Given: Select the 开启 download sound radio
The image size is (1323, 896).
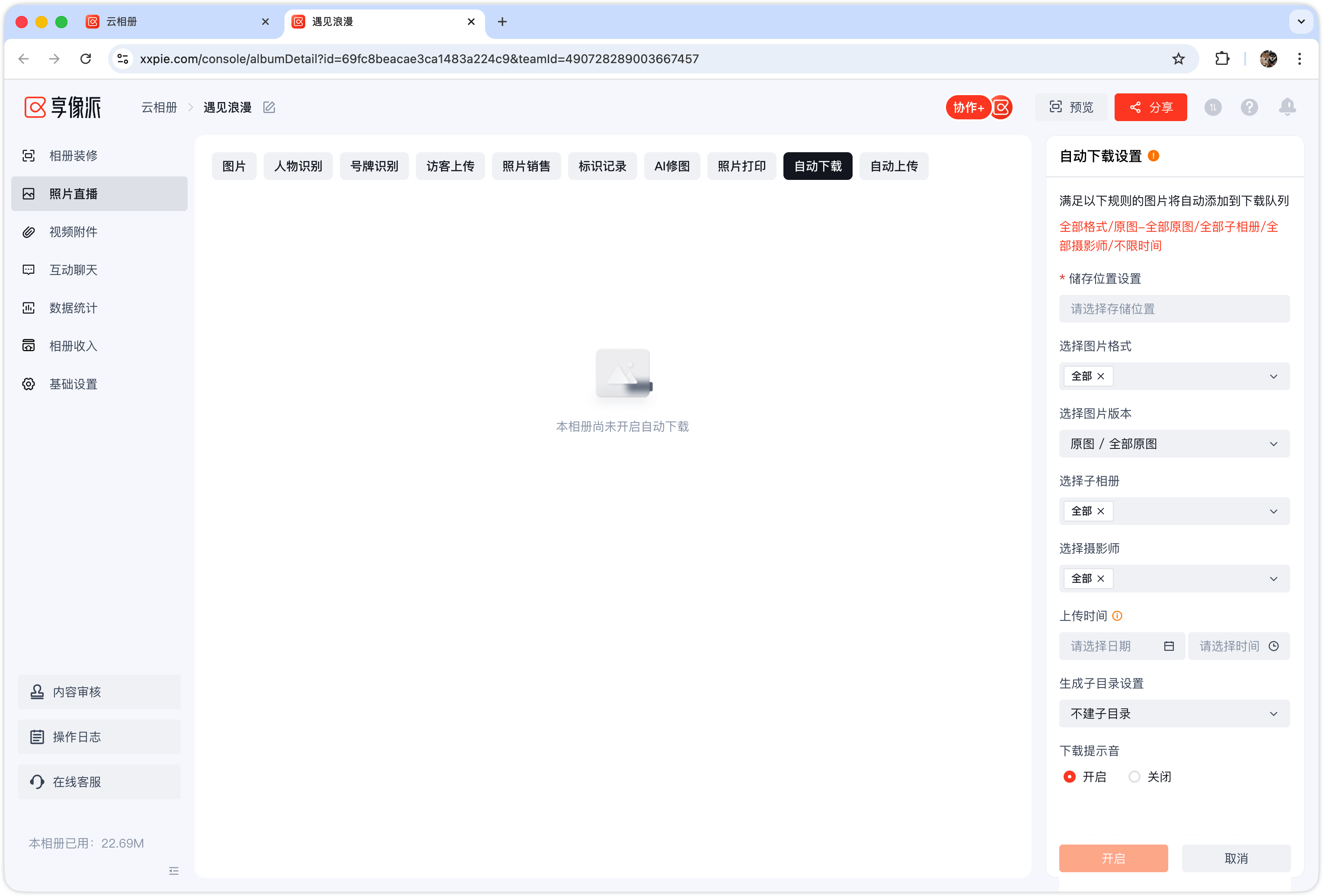Looking at the screenshot, I should coord(1070,777).
